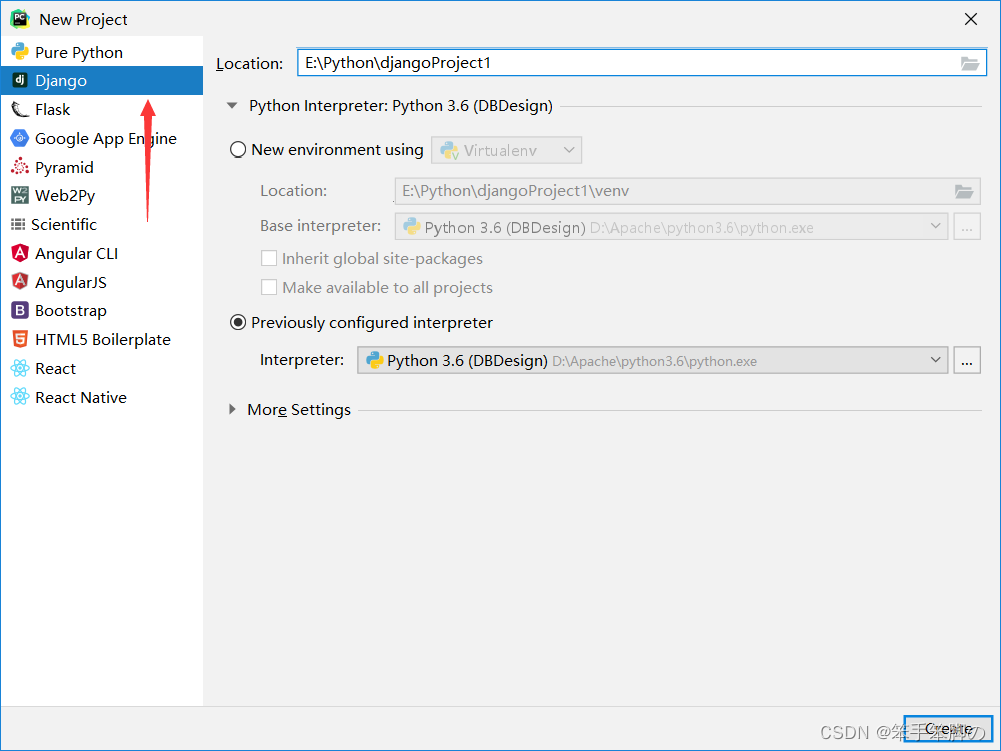Open the Base interpreter dropdown

(670, 227)
